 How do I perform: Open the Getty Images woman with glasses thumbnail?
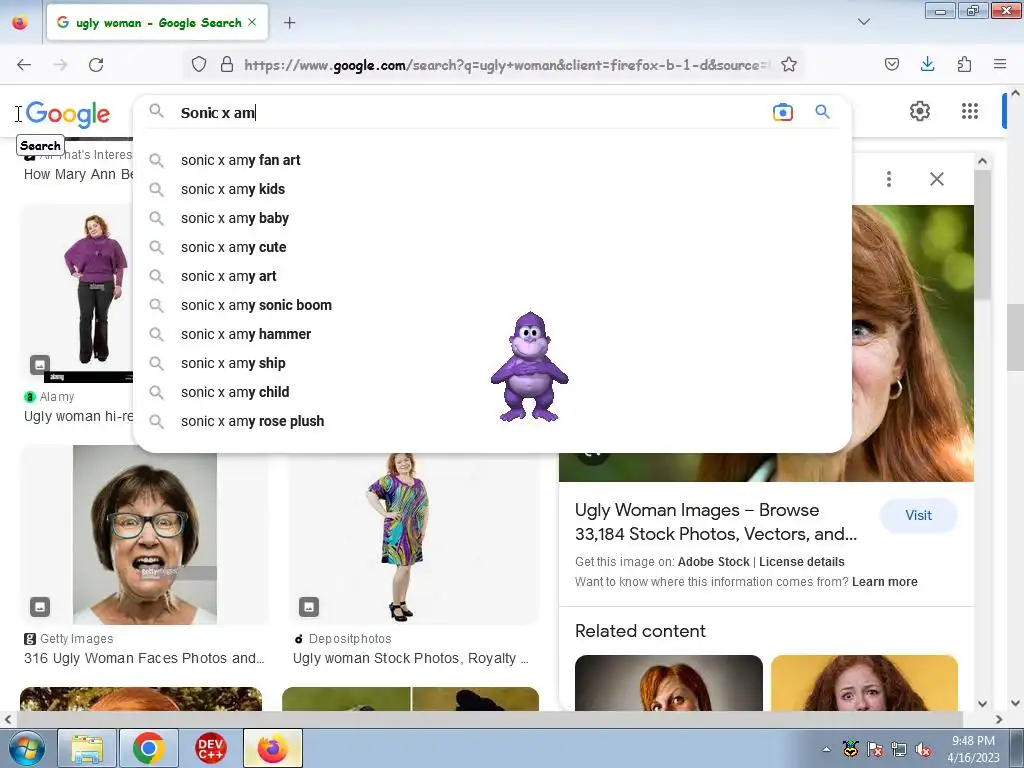144,535
